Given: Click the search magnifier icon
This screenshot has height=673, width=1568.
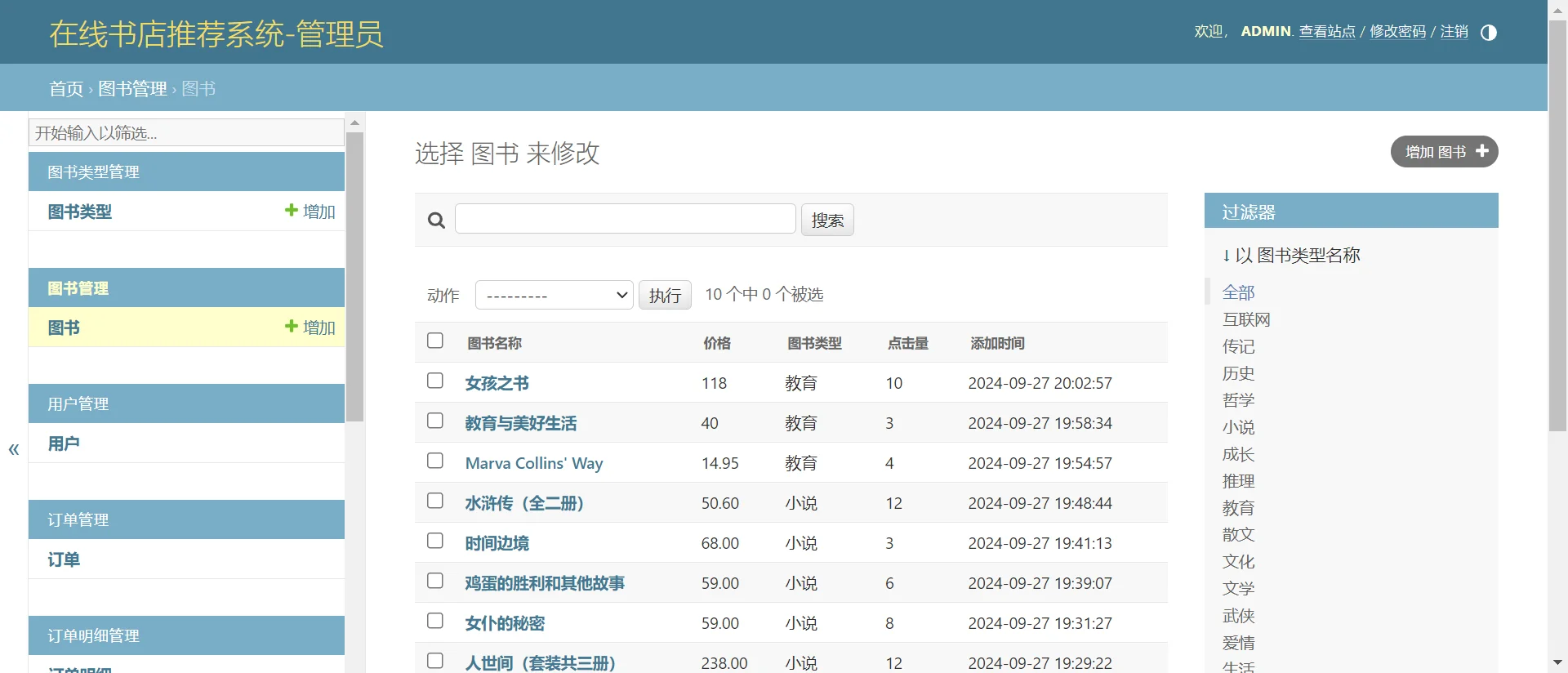Looking at the screenshot, I should point(436,221).
